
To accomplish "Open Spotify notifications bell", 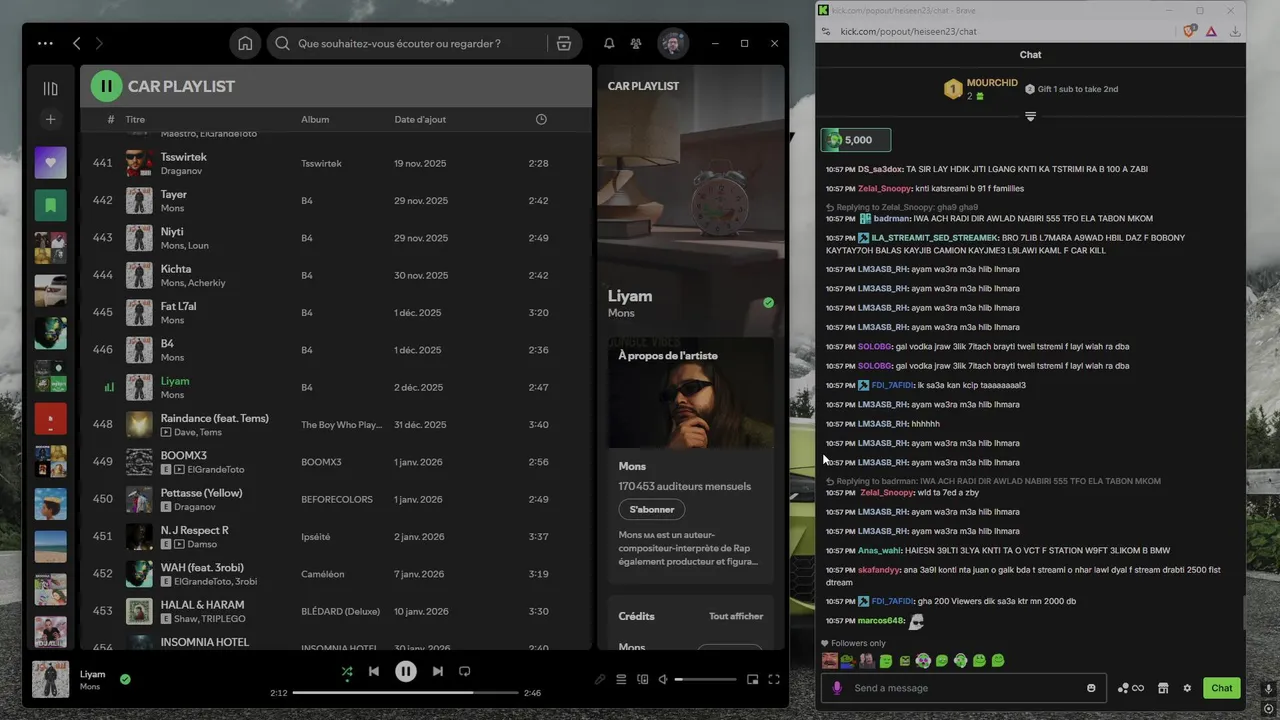I will (609, 43).
